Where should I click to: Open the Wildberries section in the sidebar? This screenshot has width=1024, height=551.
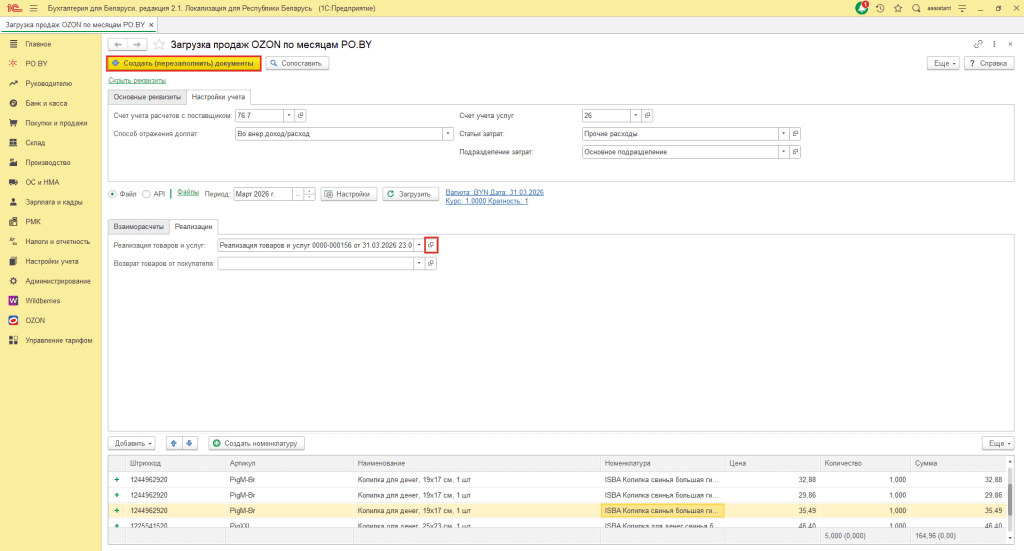[x=42, y=301]
